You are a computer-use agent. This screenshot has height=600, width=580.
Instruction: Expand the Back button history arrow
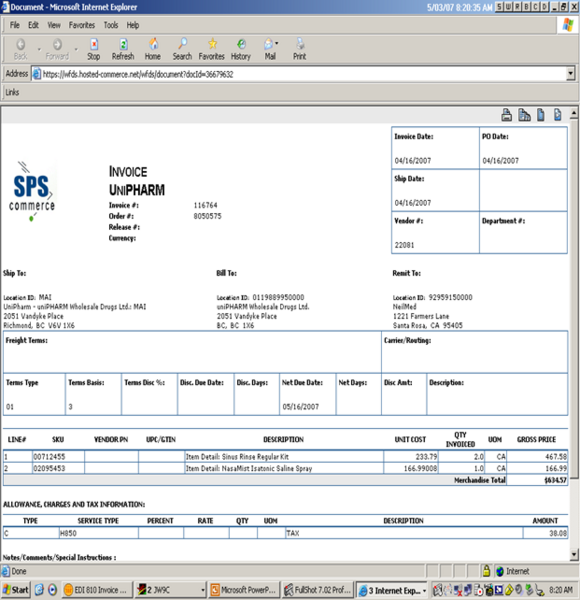39,49
